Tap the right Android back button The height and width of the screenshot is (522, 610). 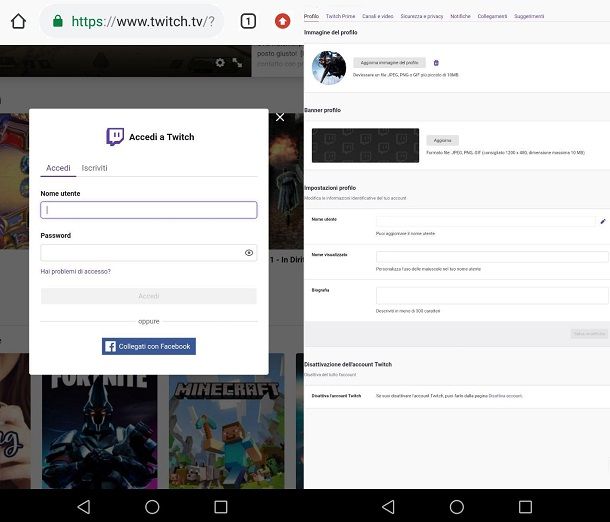point(389,506)
